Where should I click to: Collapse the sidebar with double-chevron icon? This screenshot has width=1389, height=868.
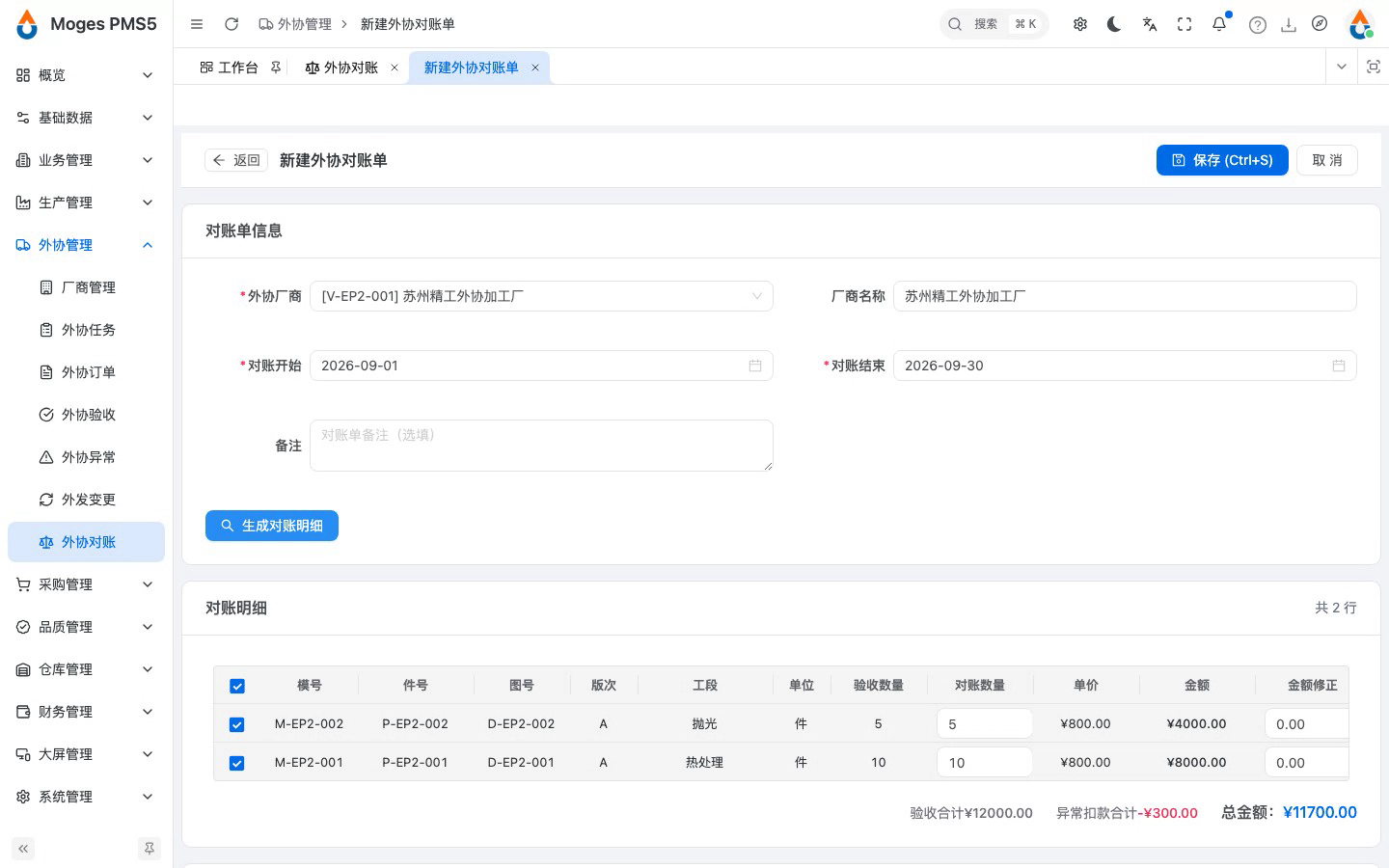point(23,849)
